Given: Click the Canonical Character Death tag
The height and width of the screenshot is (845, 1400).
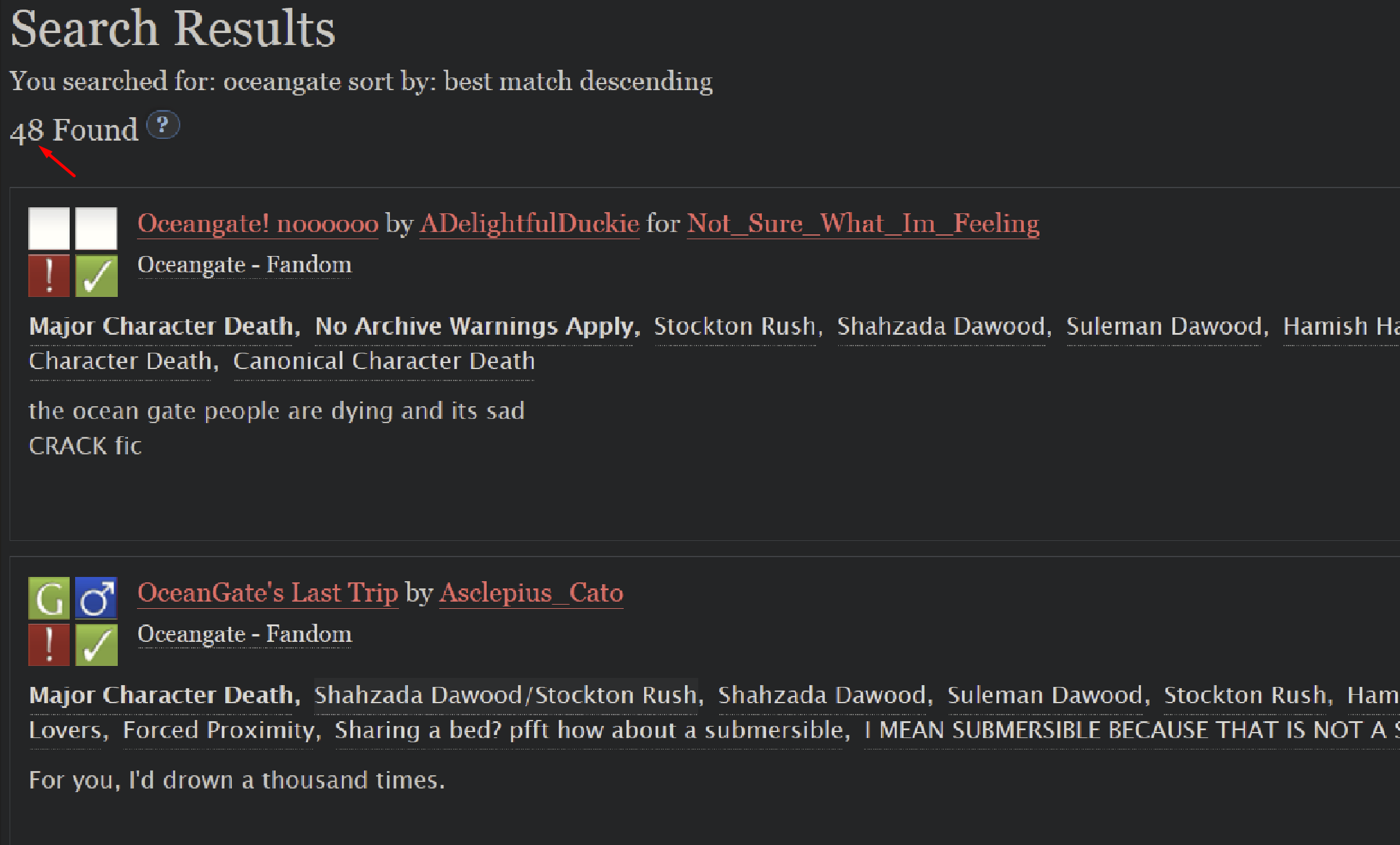Looking at the screenshot, I should tap(384, 361).
